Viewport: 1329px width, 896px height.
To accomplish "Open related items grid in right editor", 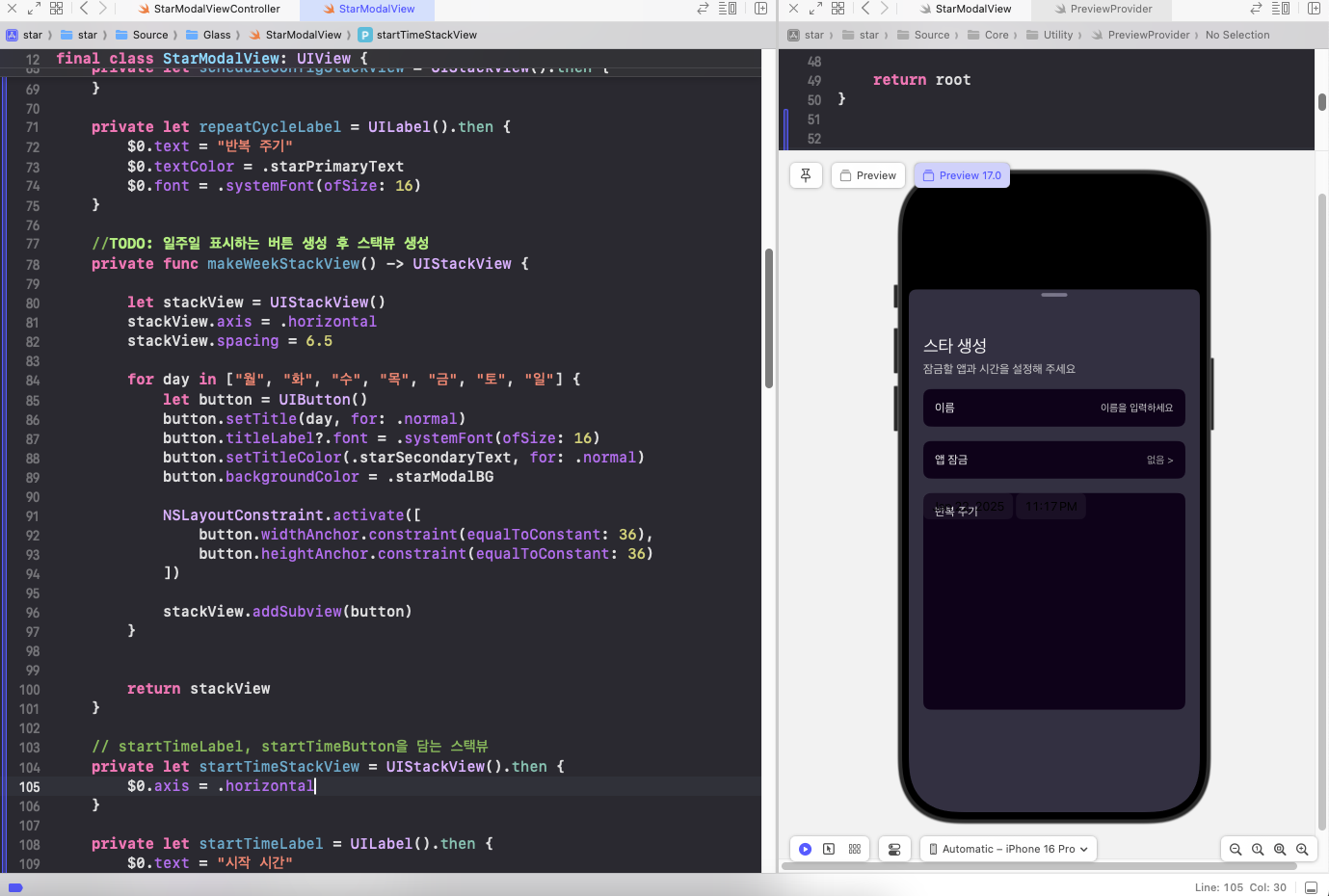I will 838,9.
